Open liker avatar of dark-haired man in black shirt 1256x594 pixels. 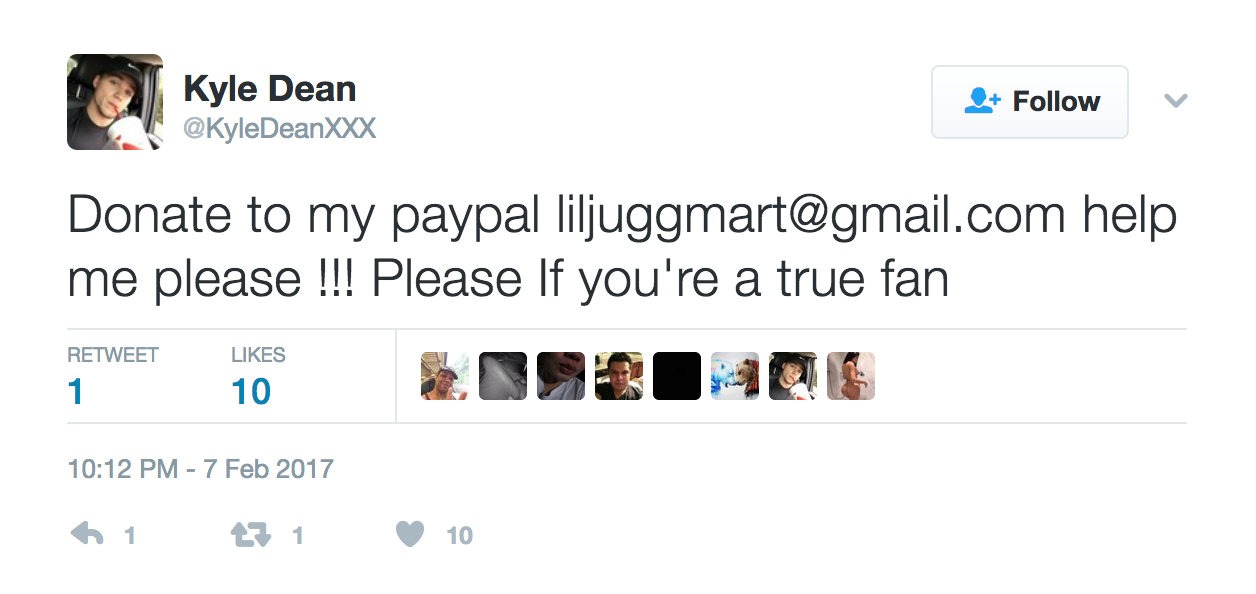619,376
